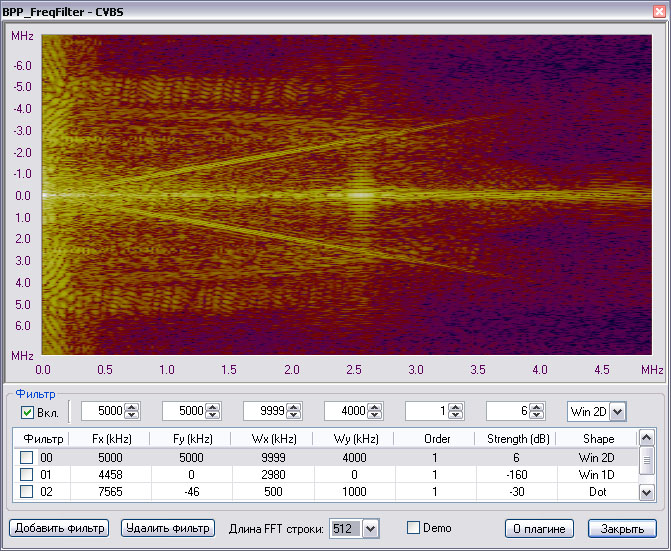Click the Wy input field showing 4000
The height and width of the screenshot is (551, 671).
[x=347, y=411]
